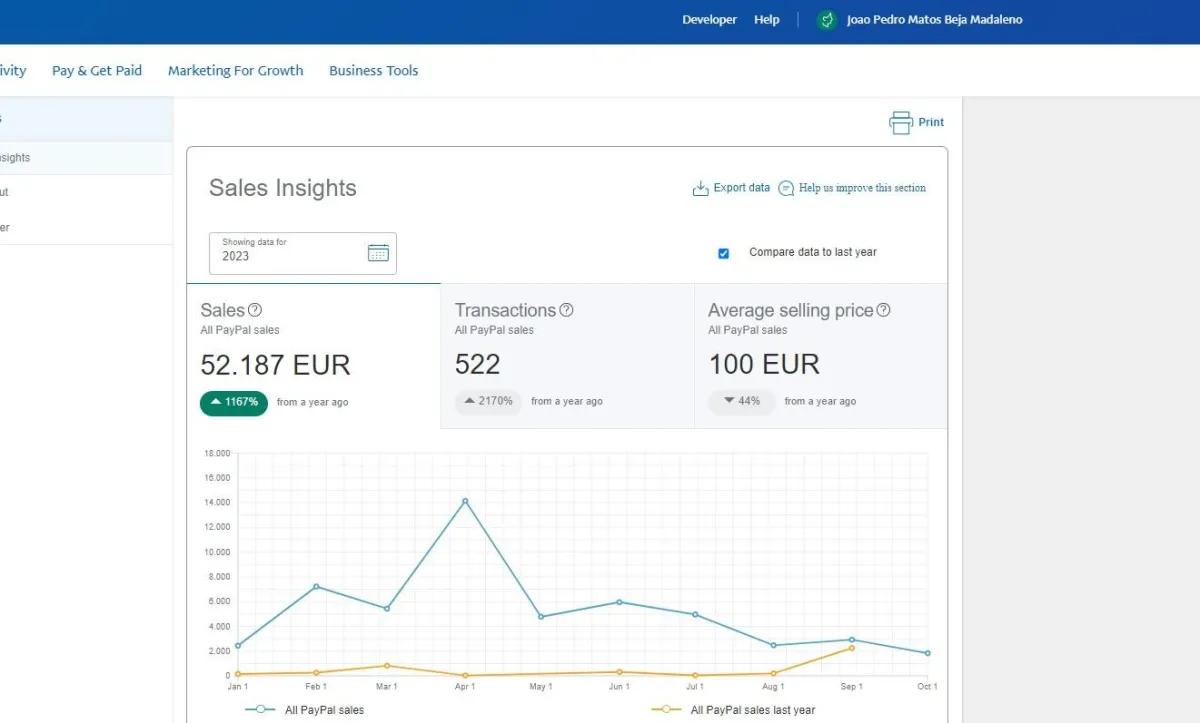Click the Print text link
This screenshot has width=1200, height=723.
pyautogui.click(x=931, y=122)
